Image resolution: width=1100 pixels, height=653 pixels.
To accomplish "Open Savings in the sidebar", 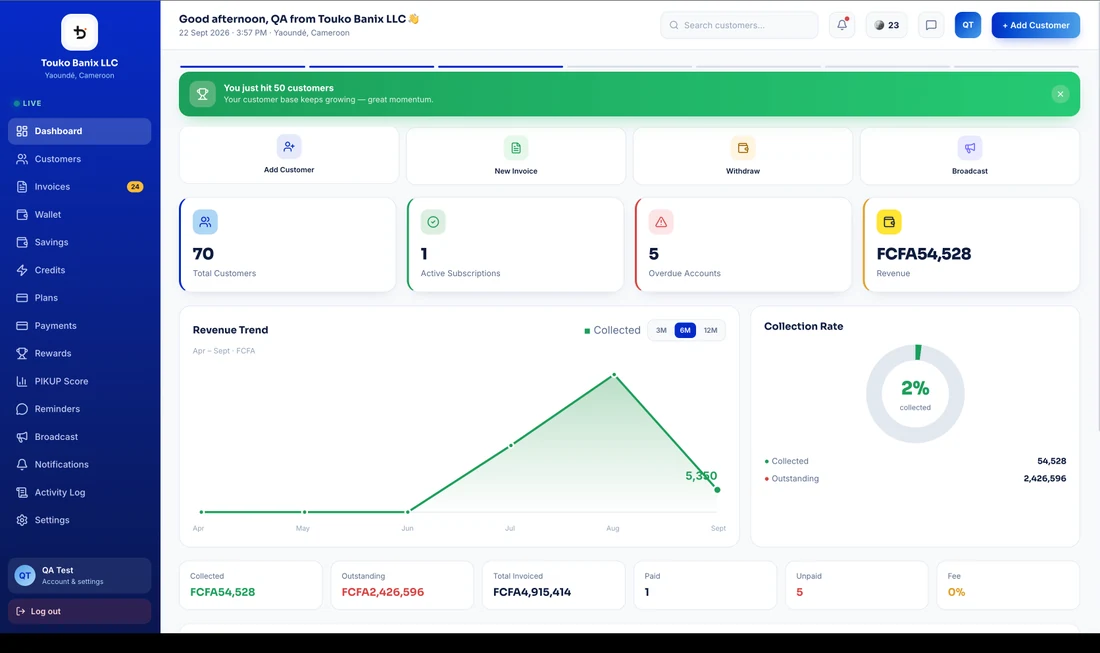I will [x=79, y=242].
